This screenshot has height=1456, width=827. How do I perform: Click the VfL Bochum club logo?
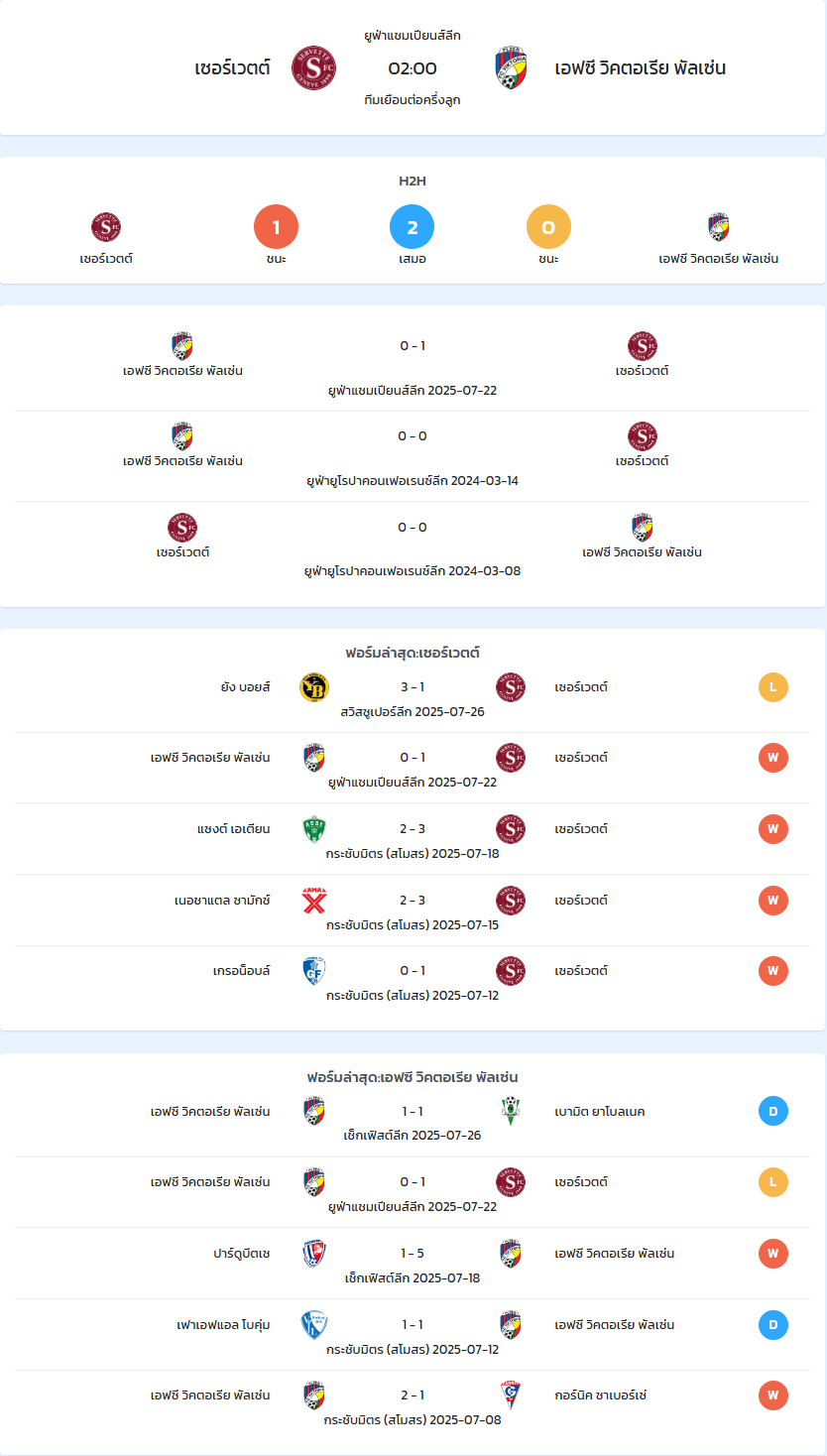tap(314, 1325)
